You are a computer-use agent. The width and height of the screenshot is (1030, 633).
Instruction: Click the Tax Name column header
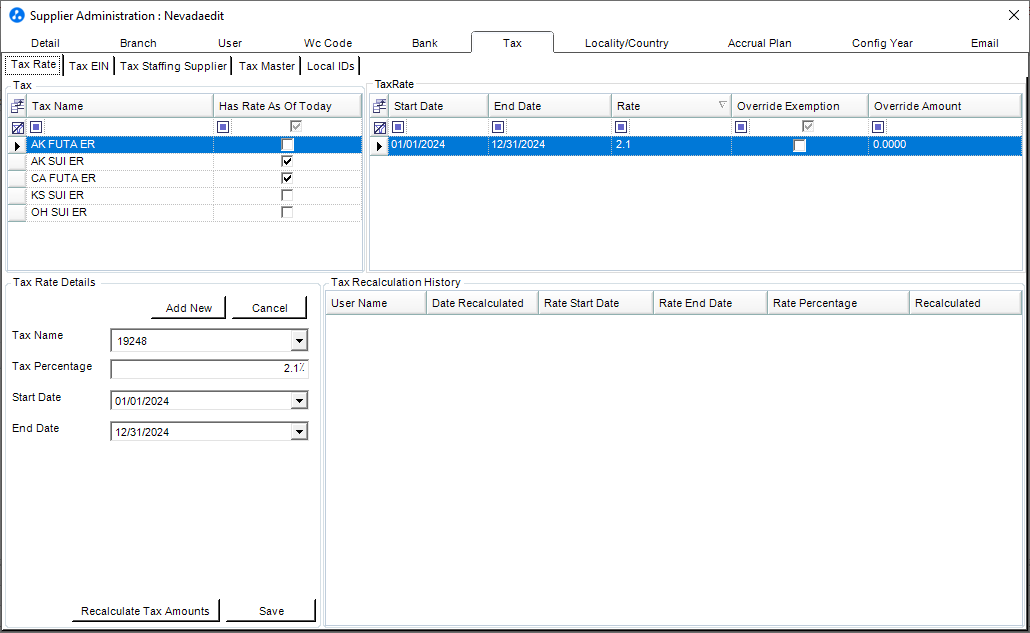(x=120, y=106)
